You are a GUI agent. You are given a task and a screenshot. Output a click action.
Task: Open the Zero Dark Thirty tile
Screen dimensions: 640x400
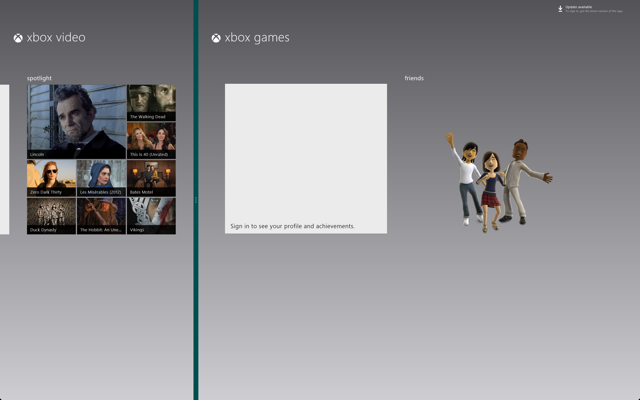click(x=51, y=178)
